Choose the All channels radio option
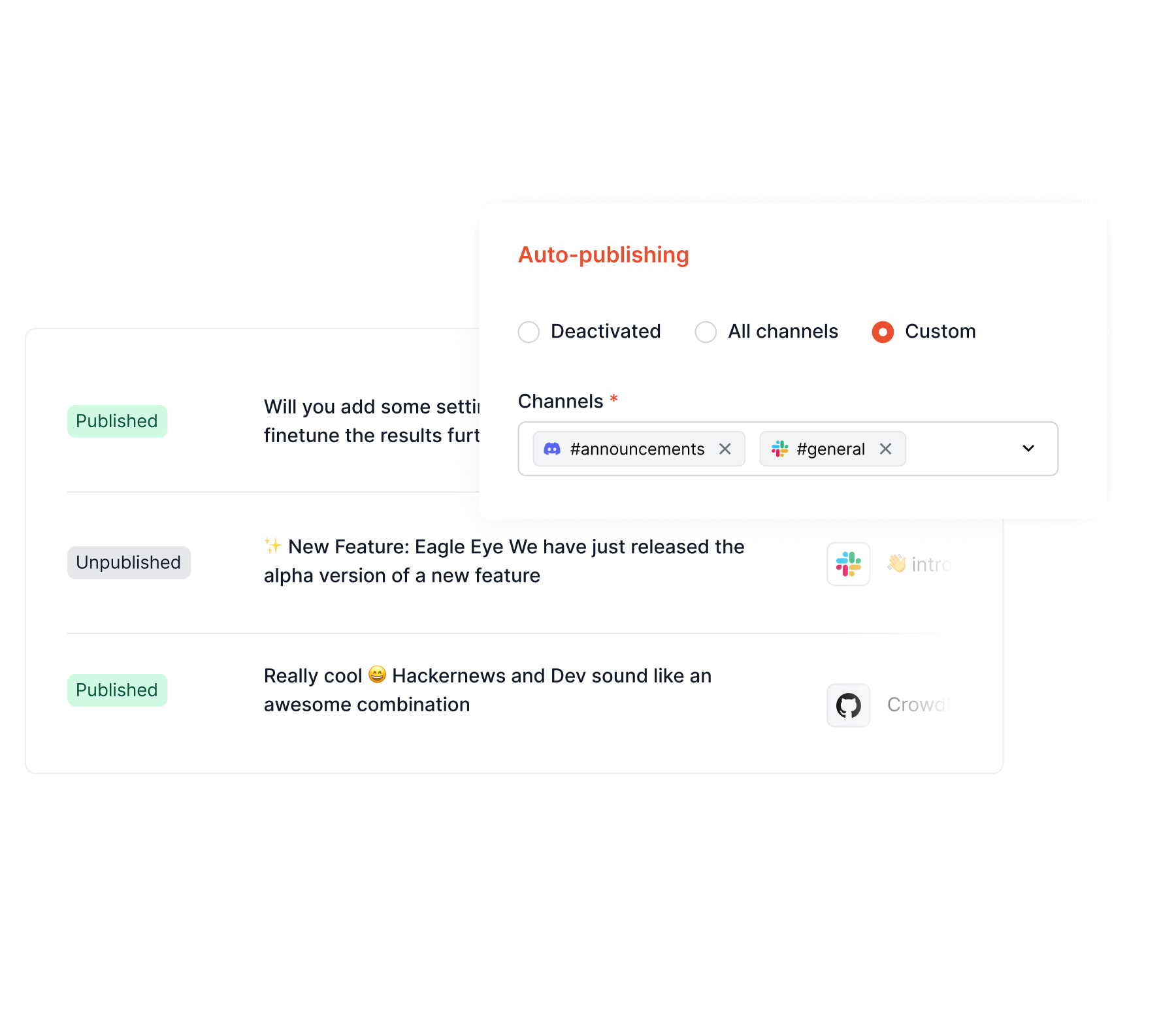The width and height of the screenshot is (1176, 1015). click(x=706, y=332)
